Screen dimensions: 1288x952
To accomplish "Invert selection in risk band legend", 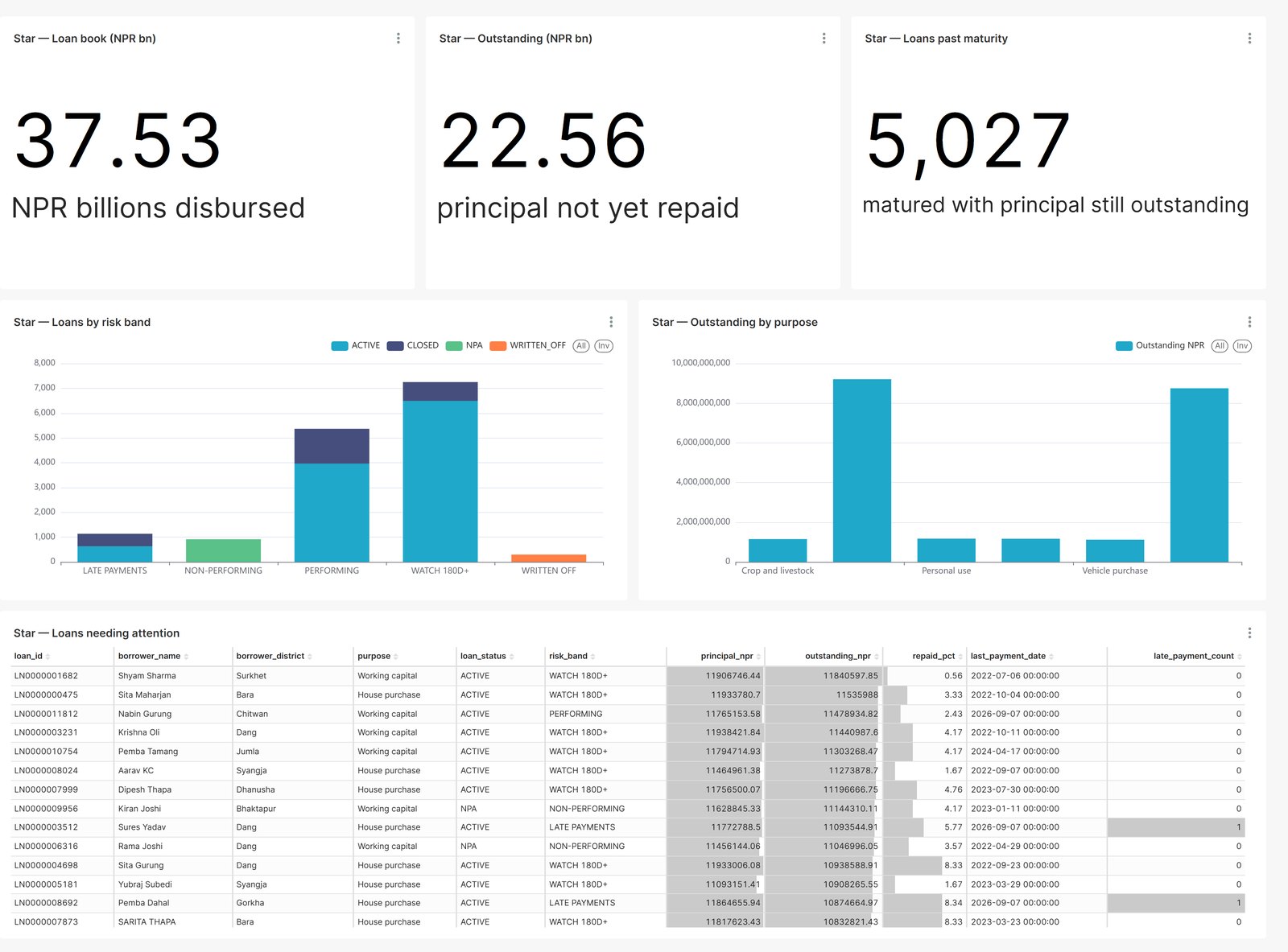I will [x=604, y=346].
